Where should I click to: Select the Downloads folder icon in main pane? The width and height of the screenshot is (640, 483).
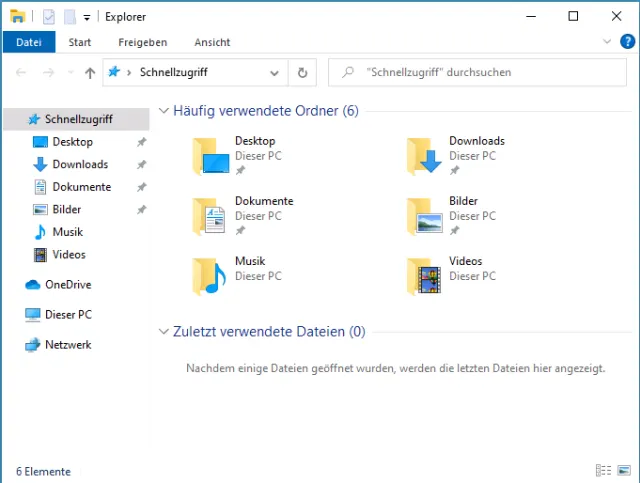click(424, 156)
